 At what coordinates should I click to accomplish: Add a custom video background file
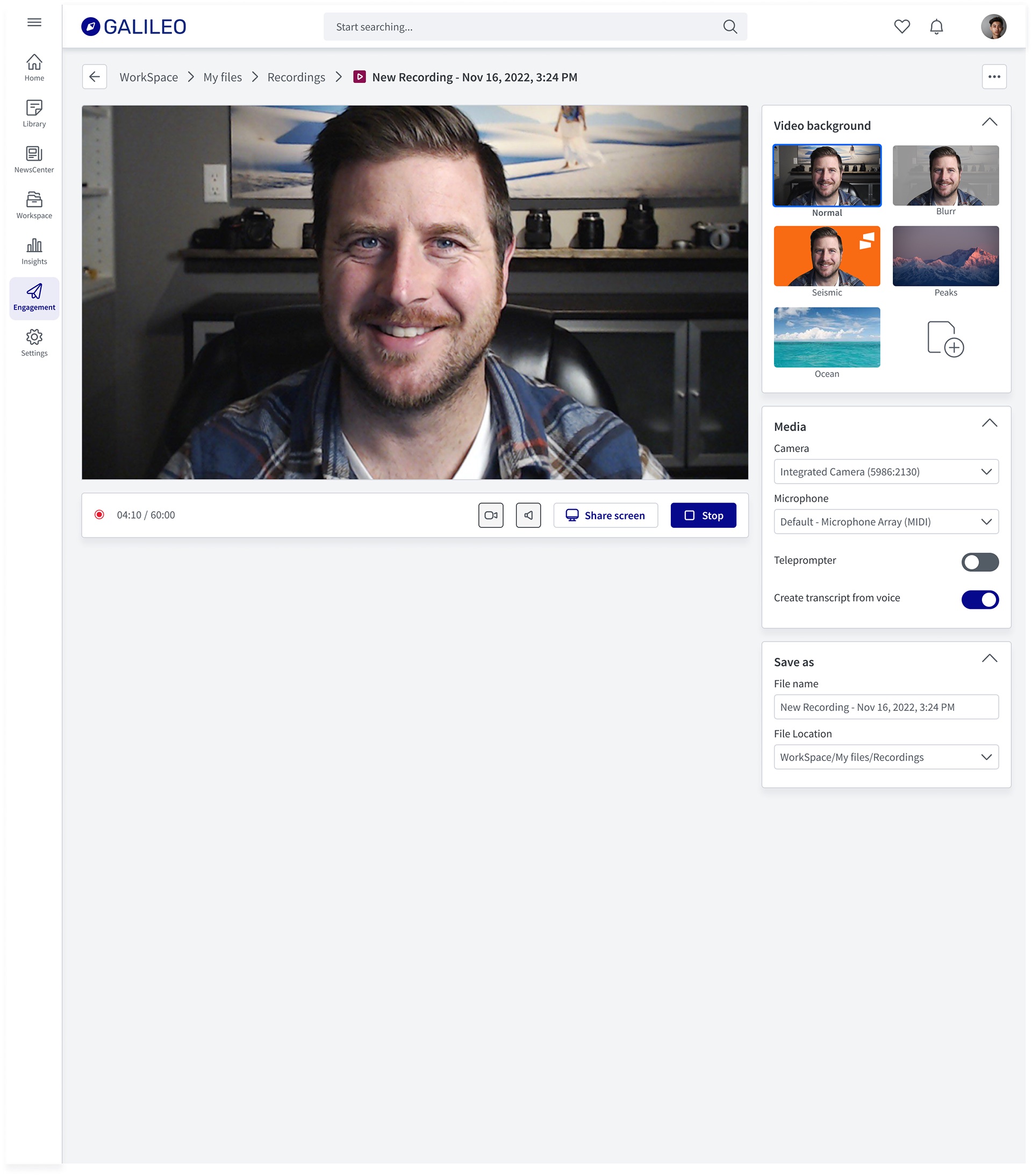coord(945,339)
